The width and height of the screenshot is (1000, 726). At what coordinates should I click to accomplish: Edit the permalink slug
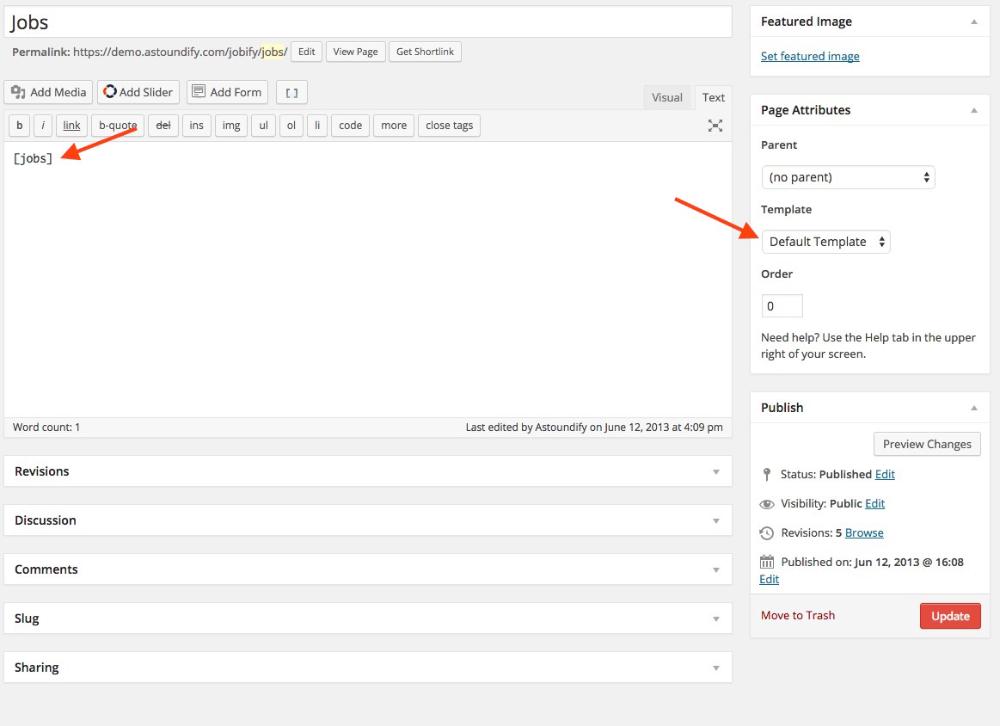pos(306,52)
